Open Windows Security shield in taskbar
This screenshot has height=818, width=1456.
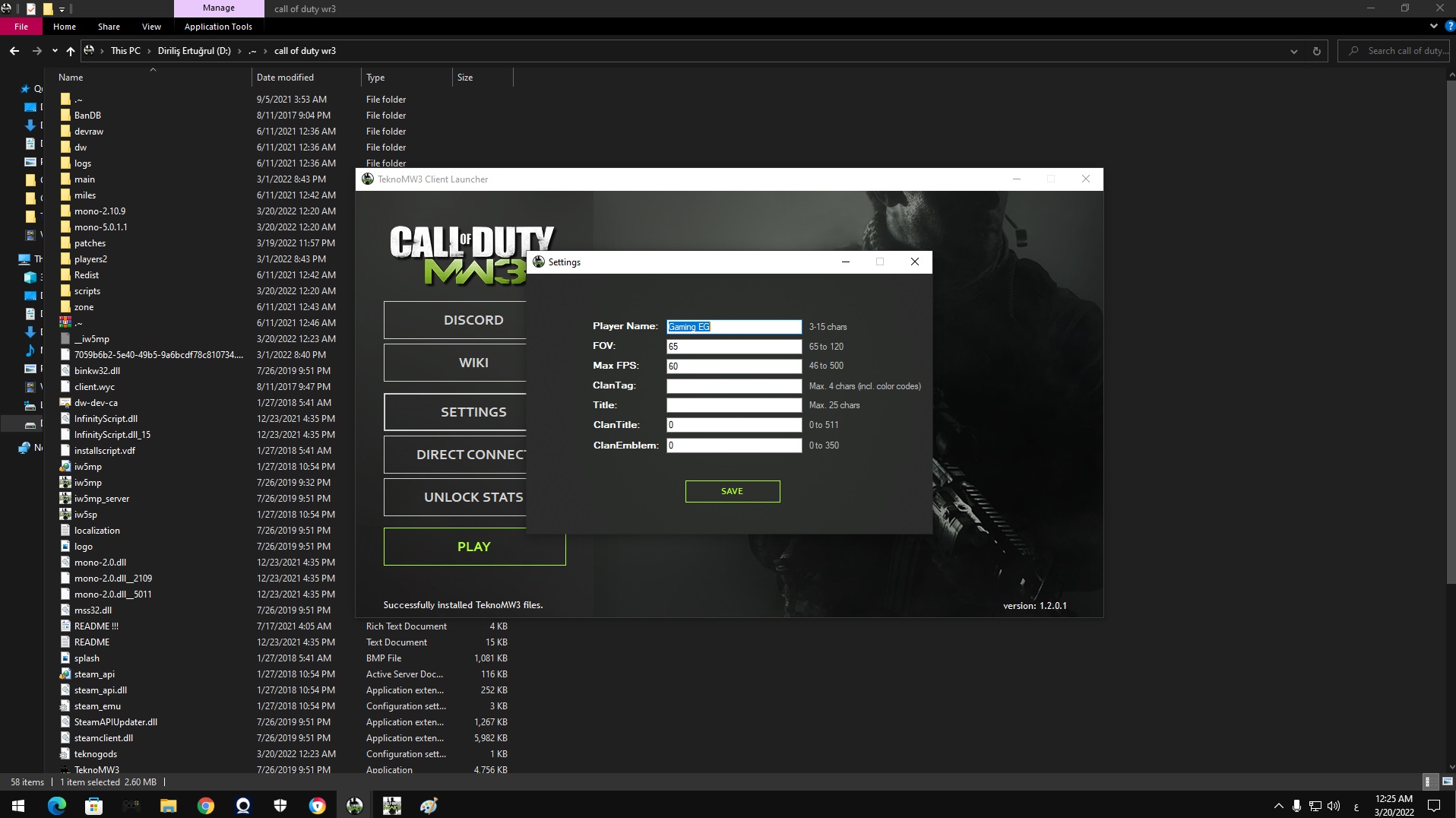(280, 806)
